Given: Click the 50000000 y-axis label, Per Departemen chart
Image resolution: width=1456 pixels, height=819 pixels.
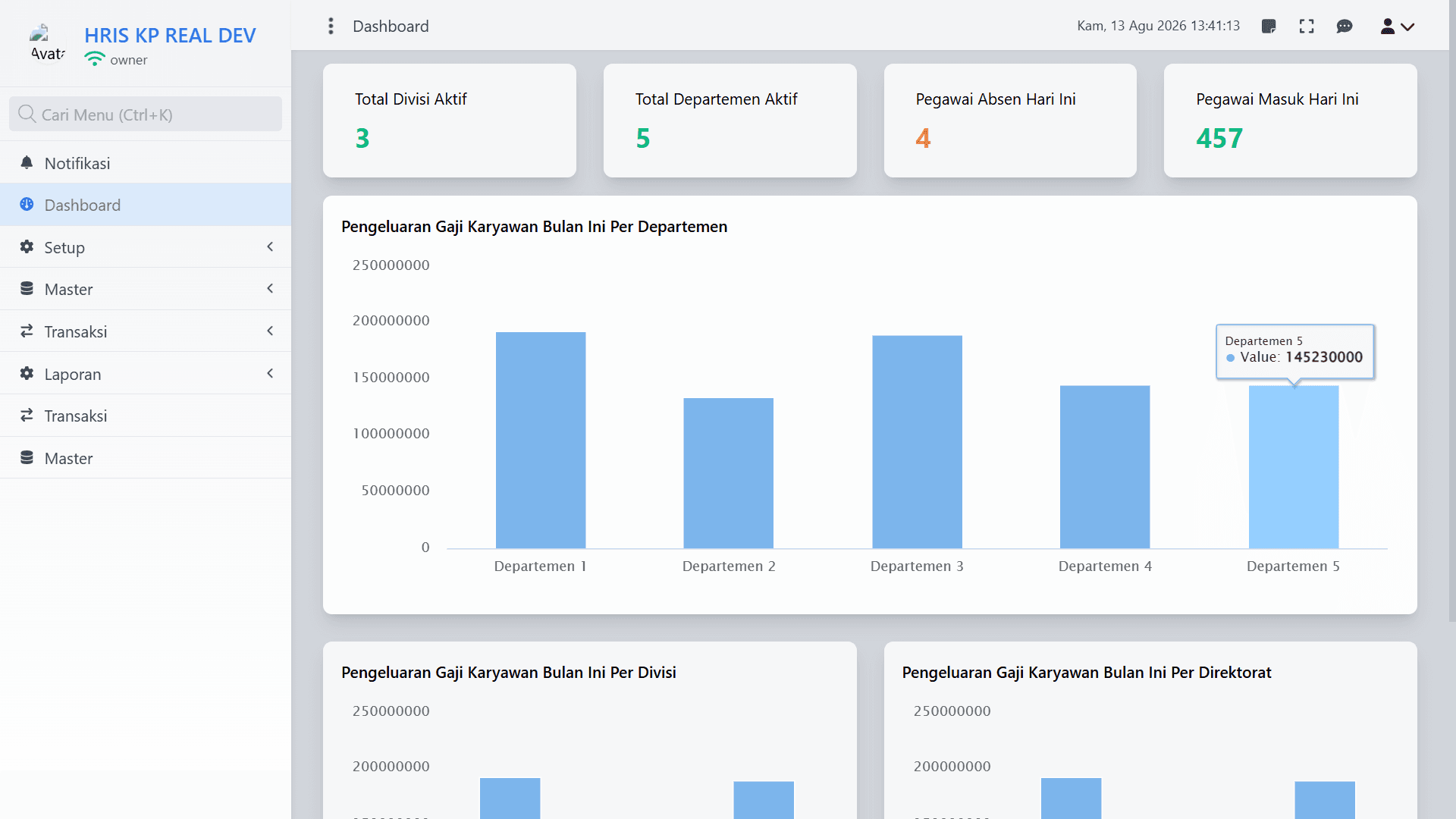Looking at the screenshot, I should pyautogui.click(x=395, y=491).
